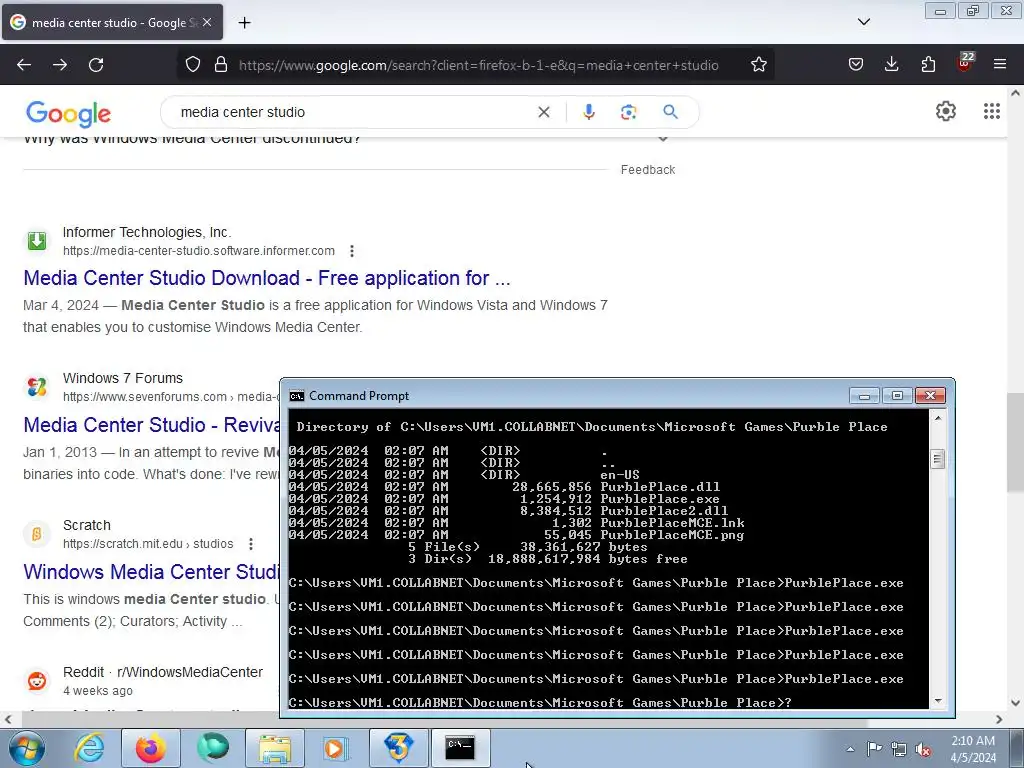Screen dimensions: 1024x768
Task: Open Windows Media Center Studio Scratch link
Action: click(x=152, y=571)
